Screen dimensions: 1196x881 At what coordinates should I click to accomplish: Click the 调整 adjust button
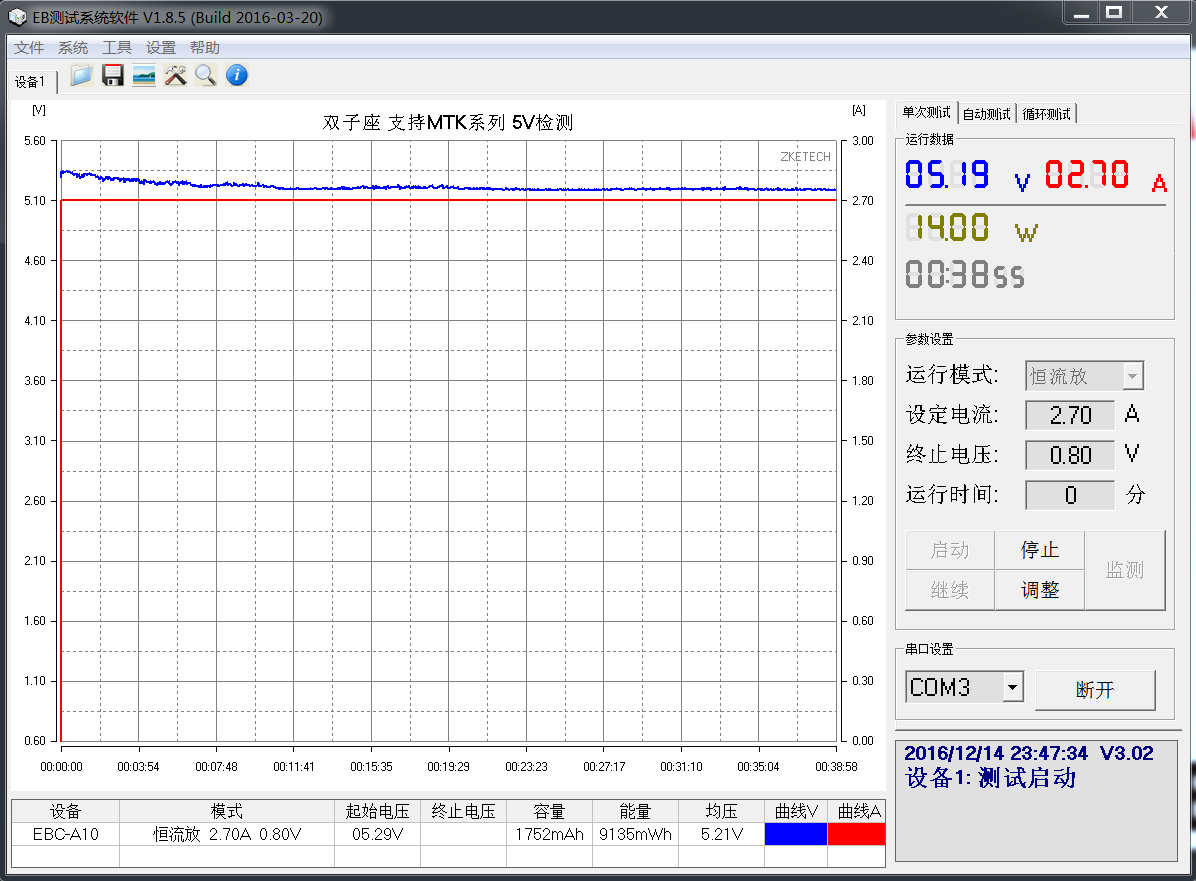click(x=1040, y=590)
